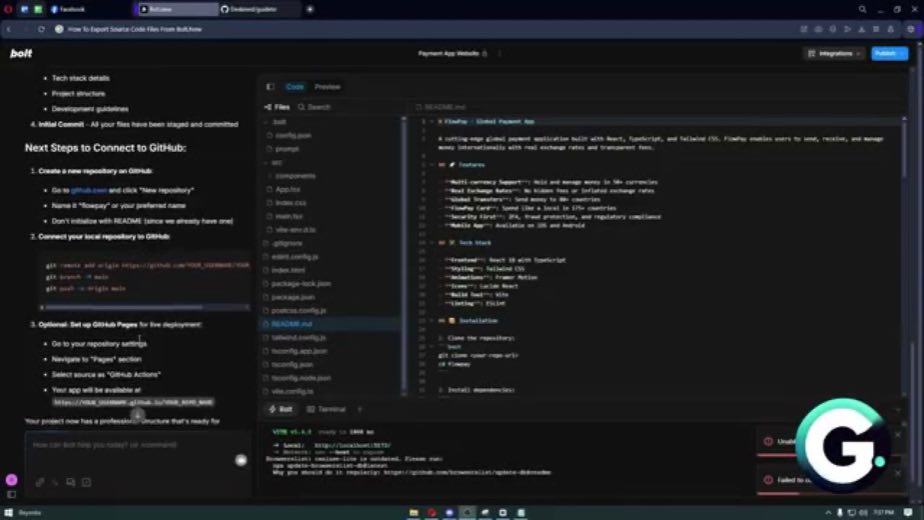Image resolution: width=924 pixels, height=520 pixels.
Task: Open tailwind.config.js file
Action: coord(298,338)
